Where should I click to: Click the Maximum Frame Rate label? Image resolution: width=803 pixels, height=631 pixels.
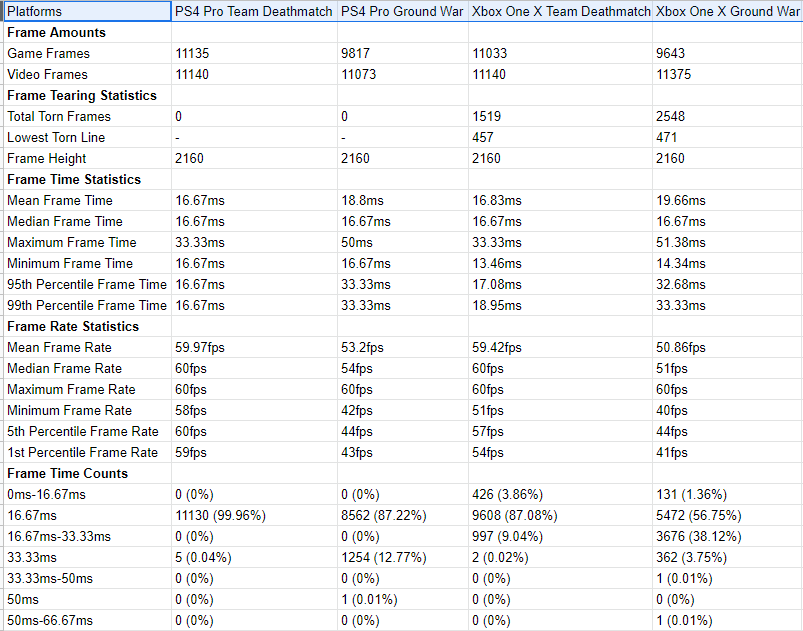click(71, 389)
